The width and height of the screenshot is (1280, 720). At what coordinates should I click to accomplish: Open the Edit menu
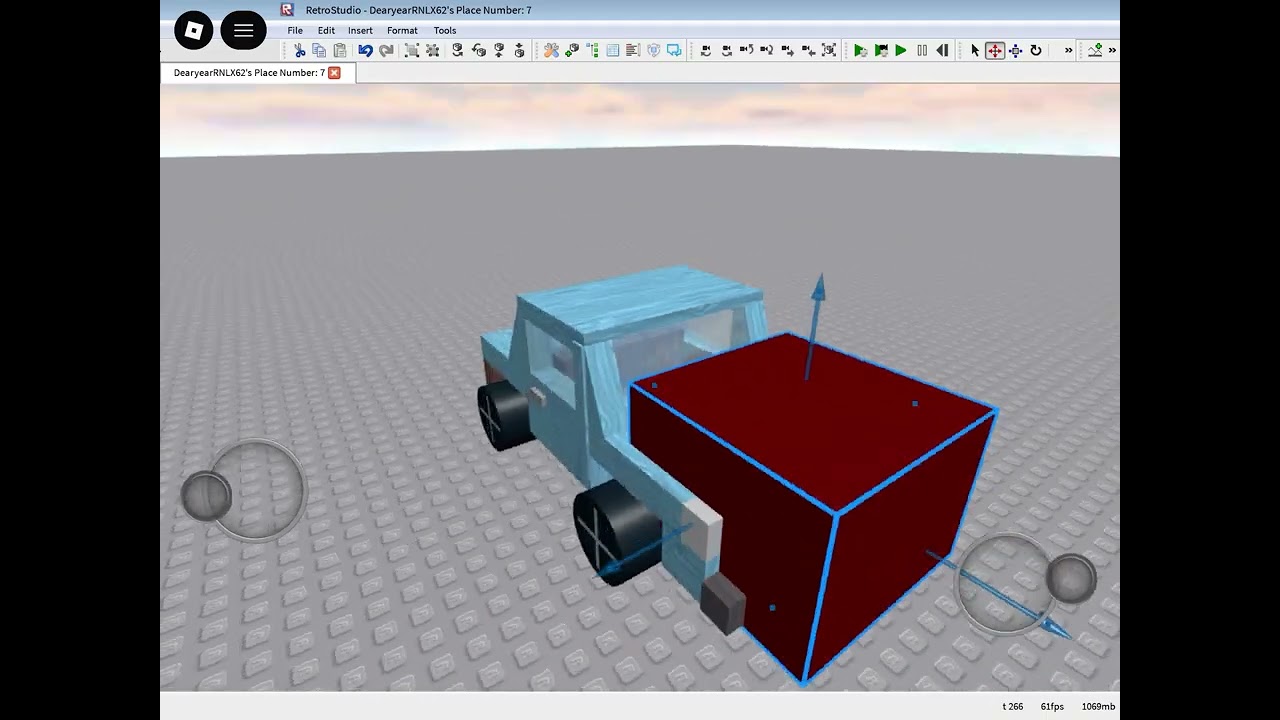(x=326, y=30)
